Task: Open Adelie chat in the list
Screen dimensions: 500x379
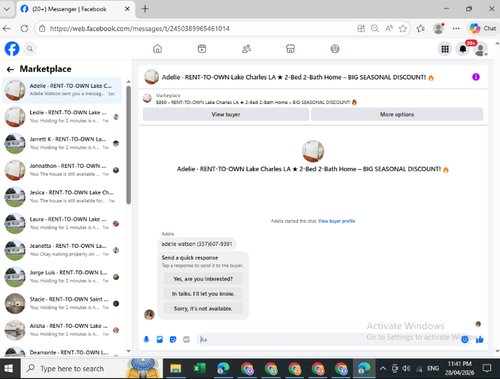Action: (x=62, y=90)
